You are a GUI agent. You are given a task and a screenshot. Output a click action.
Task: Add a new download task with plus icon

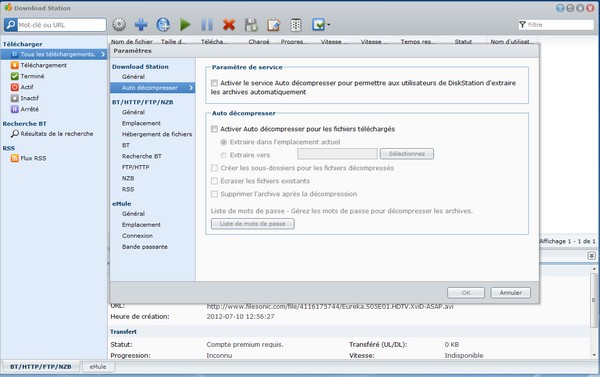(141, 24)
